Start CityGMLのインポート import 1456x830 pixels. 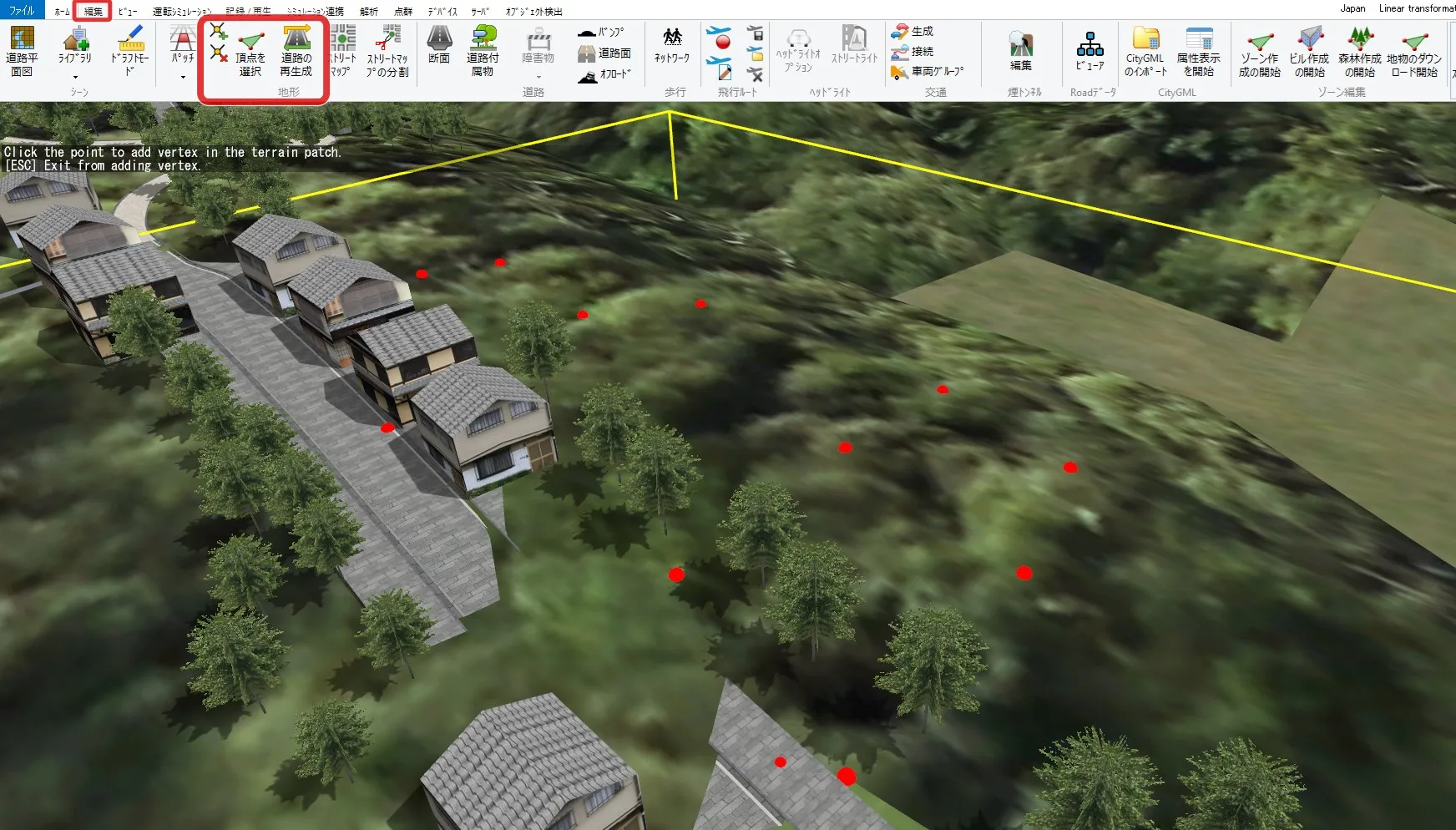point(1145,51)
